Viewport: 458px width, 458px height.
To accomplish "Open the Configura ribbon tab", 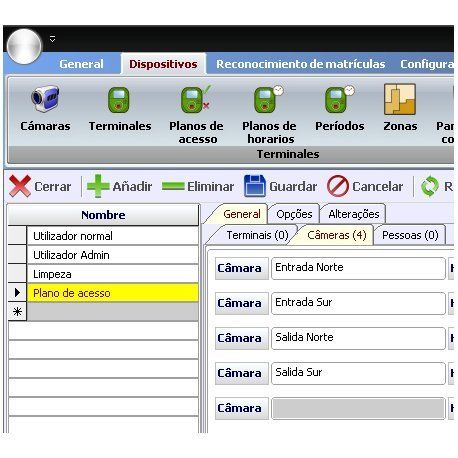I will [426, 64].
